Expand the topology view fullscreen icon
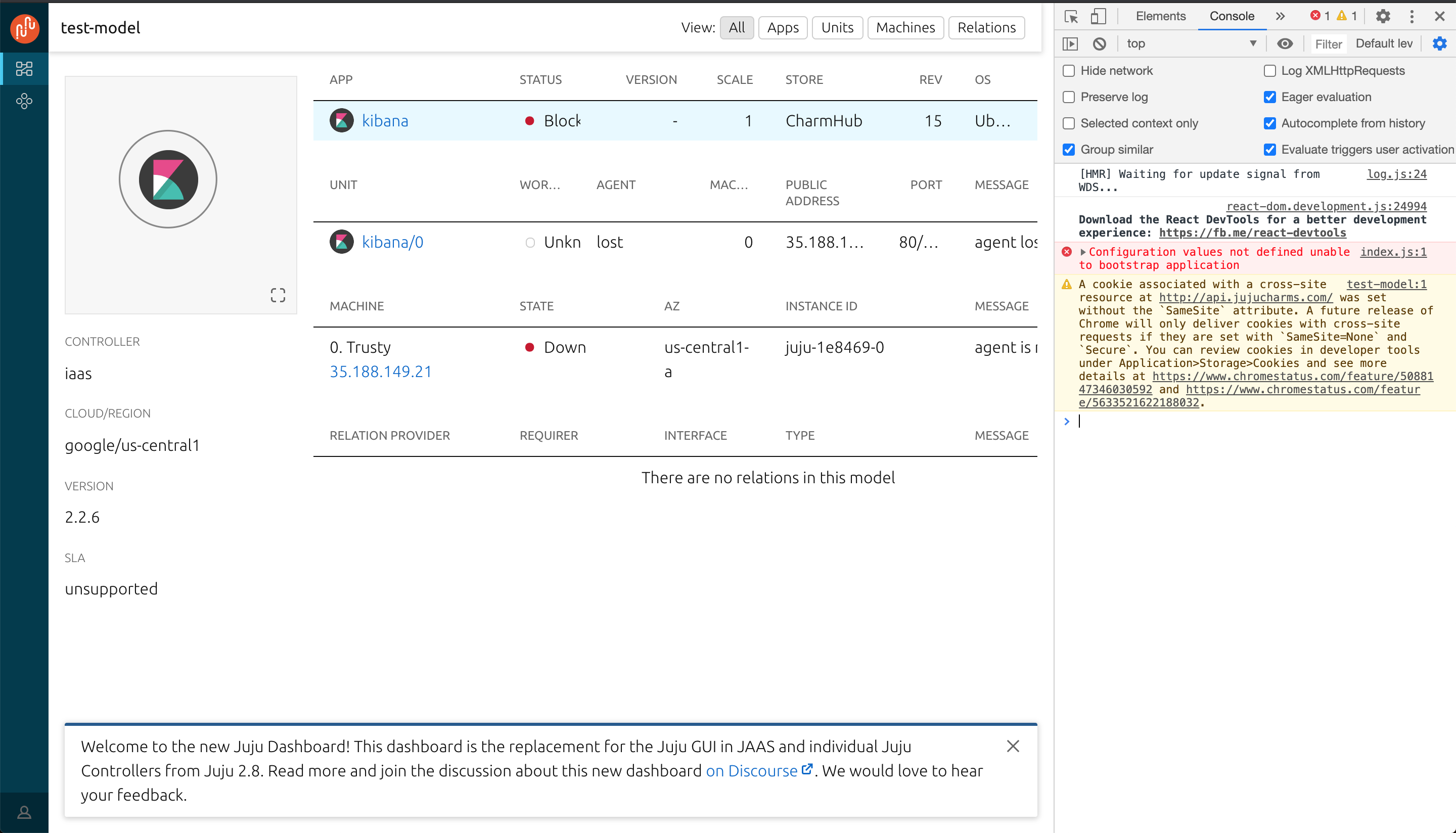This screenshot has height=833, width=1456. (278, 295)
